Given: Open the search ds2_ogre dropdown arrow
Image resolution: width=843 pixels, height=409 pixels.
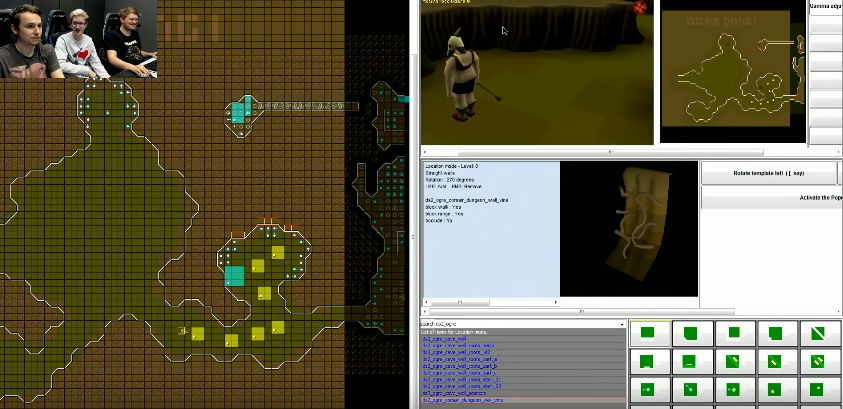Looking at the screenshot, I should point(623,324).
